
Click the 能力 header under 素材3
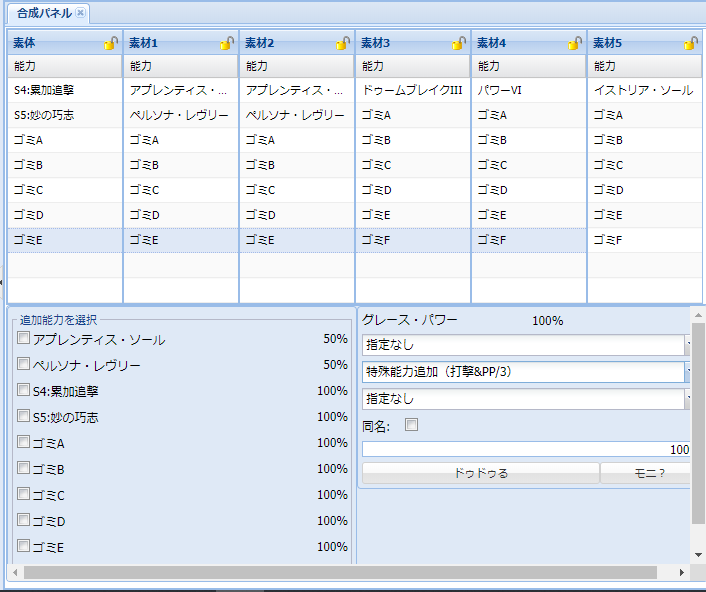[412, 66]
